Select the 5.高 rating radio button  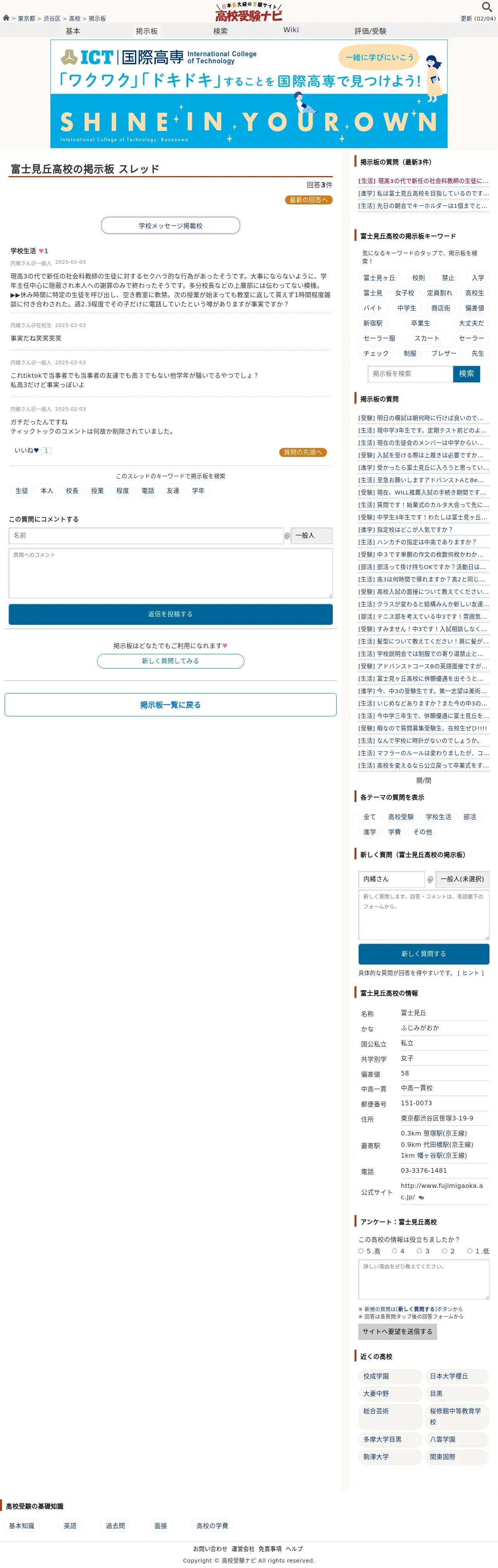tap(361, 1251)
